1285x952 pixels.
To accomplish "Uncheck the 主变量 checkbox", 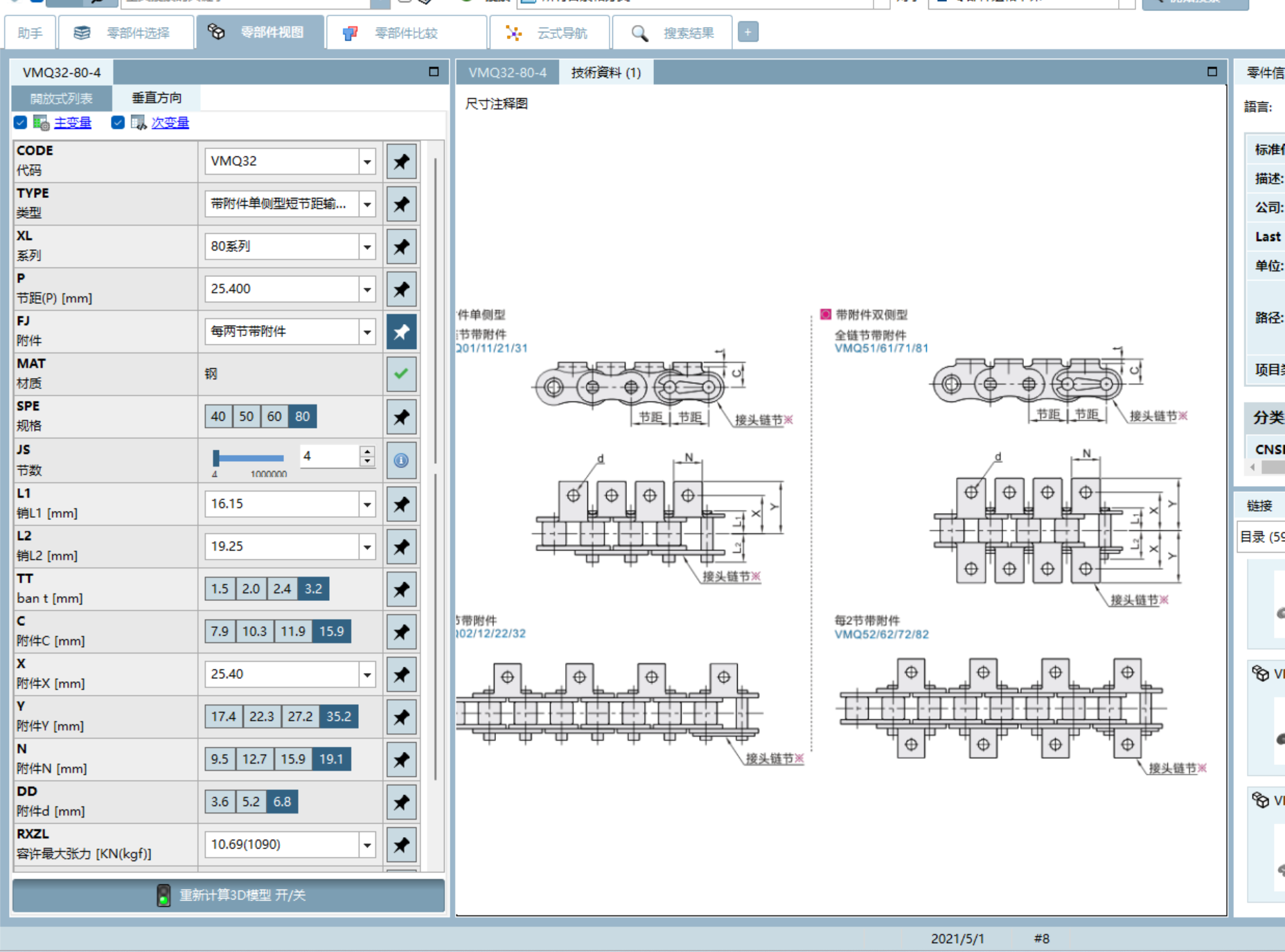I will [x=20, y=123].
